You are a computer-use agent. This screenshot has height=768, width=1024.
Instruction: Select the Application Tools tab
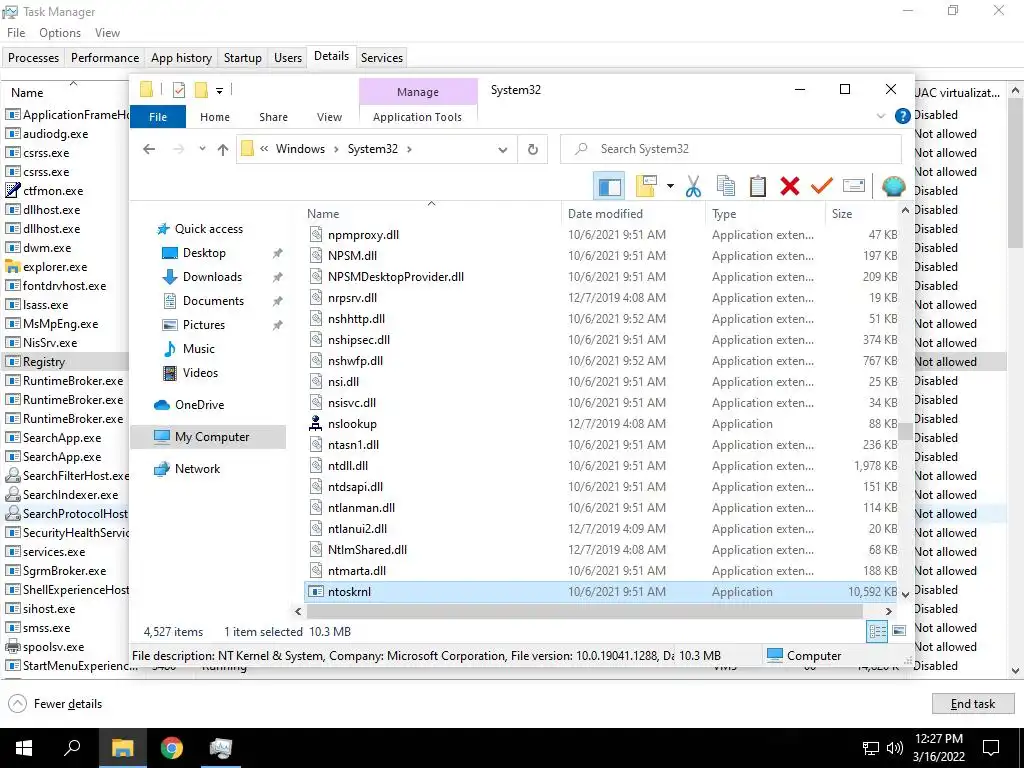point(417,117)
